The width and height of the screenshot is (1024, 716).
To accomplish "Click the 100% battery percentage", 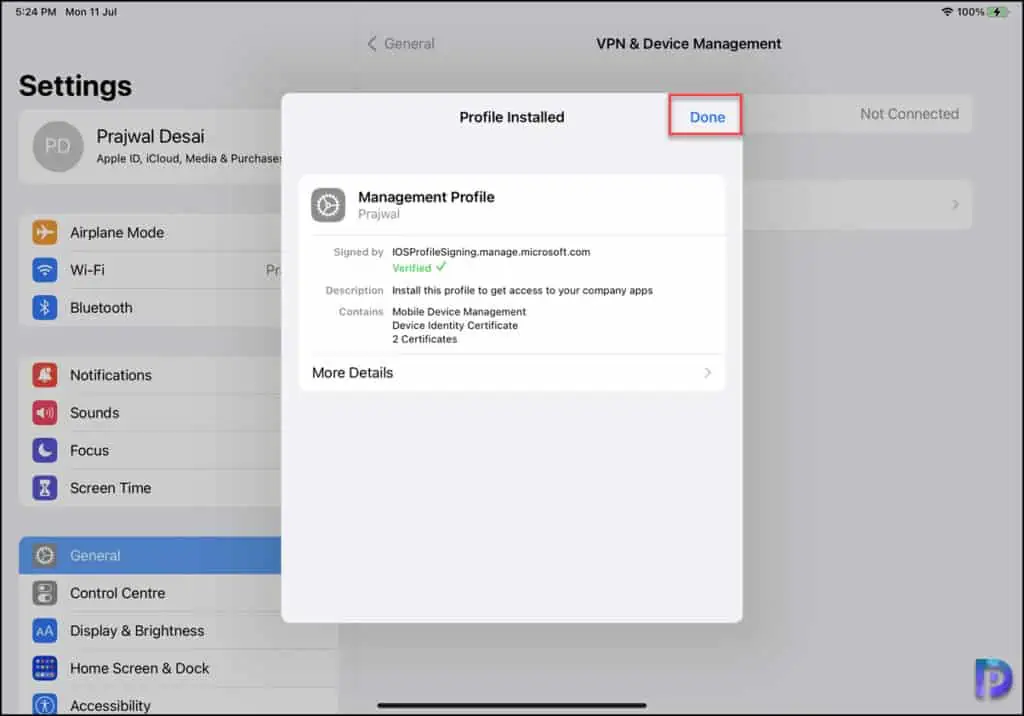I will (x=970, y=12).
